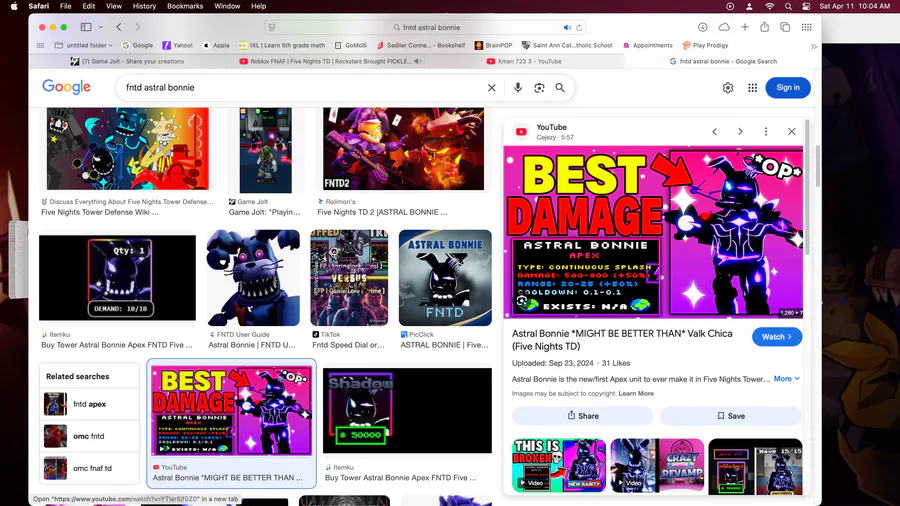Go back with Safari back arrow
This screenshot has height=506, width=900.
(119, 27)
